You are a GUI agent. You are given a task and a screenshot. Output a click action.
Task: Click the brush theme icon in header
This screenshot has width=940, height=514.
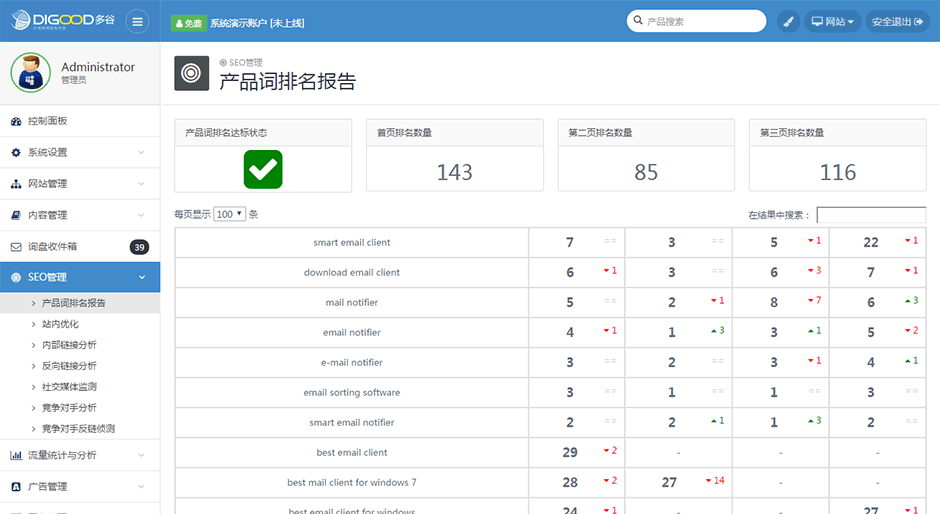click(788, 21)
